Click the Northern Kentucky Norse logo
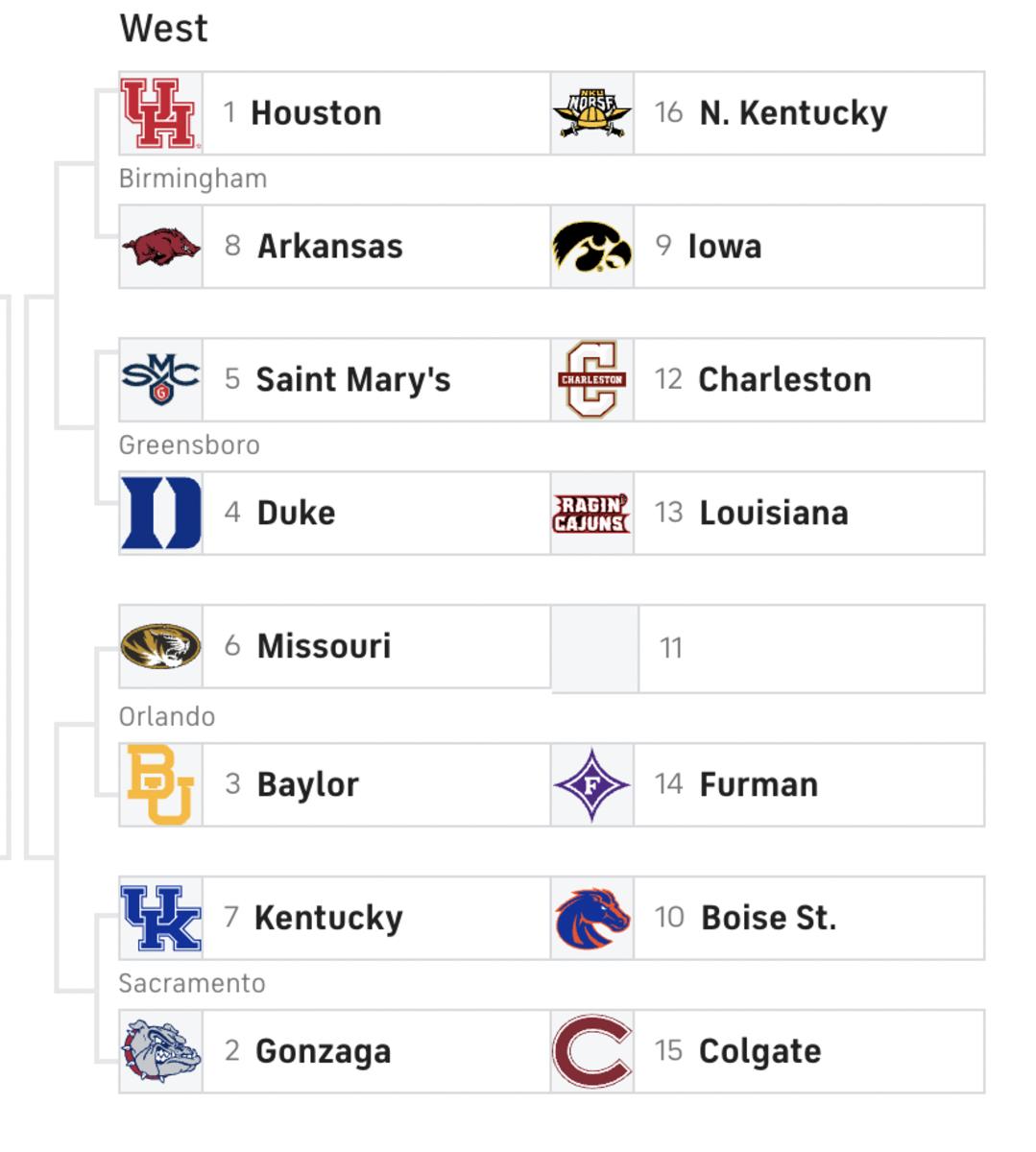Image resolution: width=1036 pixels, height=1152 pixels. [591, 113]
